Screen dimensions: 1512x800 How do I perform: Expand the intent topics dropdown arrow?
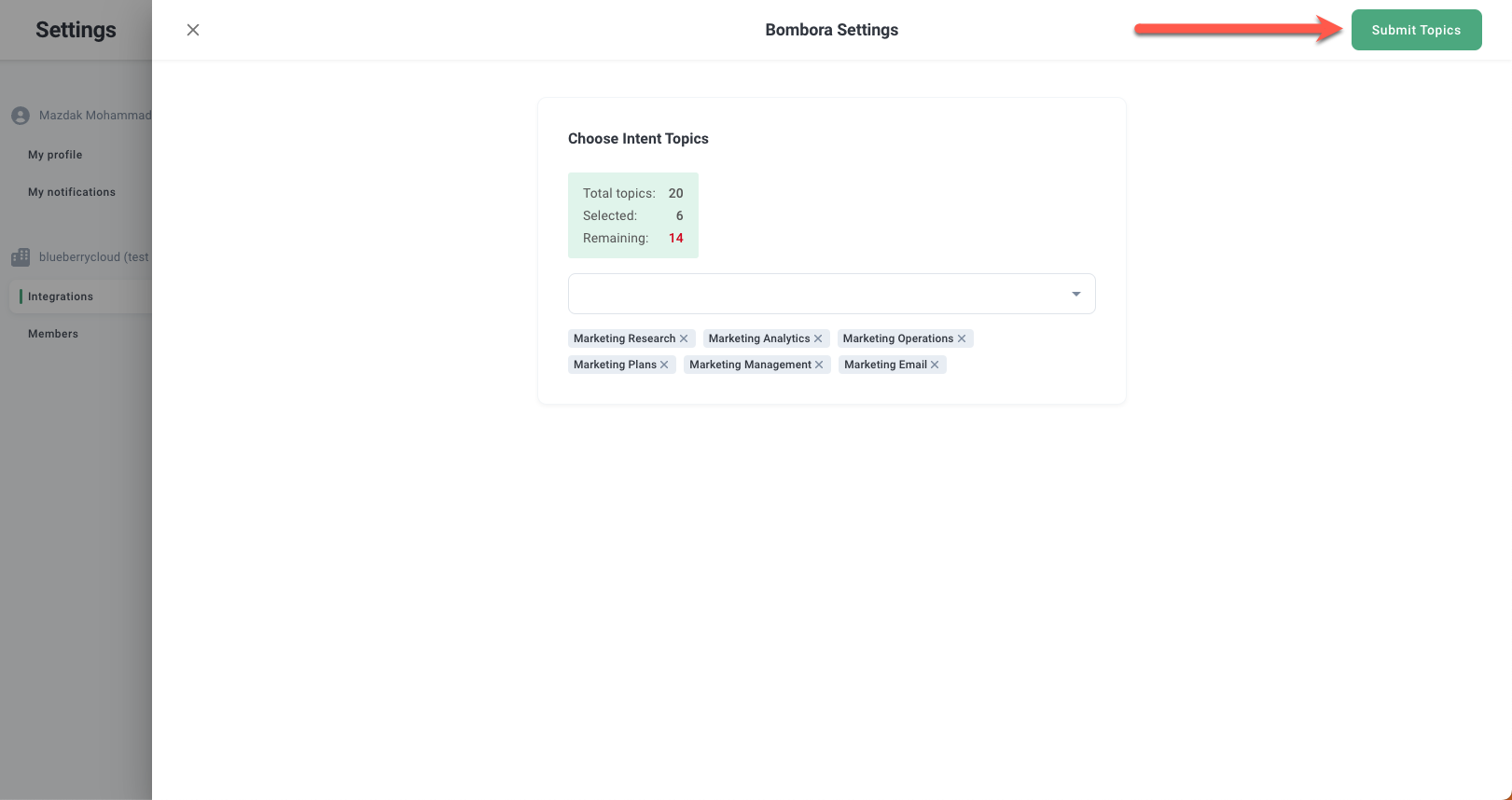[x=1075, y=294]
